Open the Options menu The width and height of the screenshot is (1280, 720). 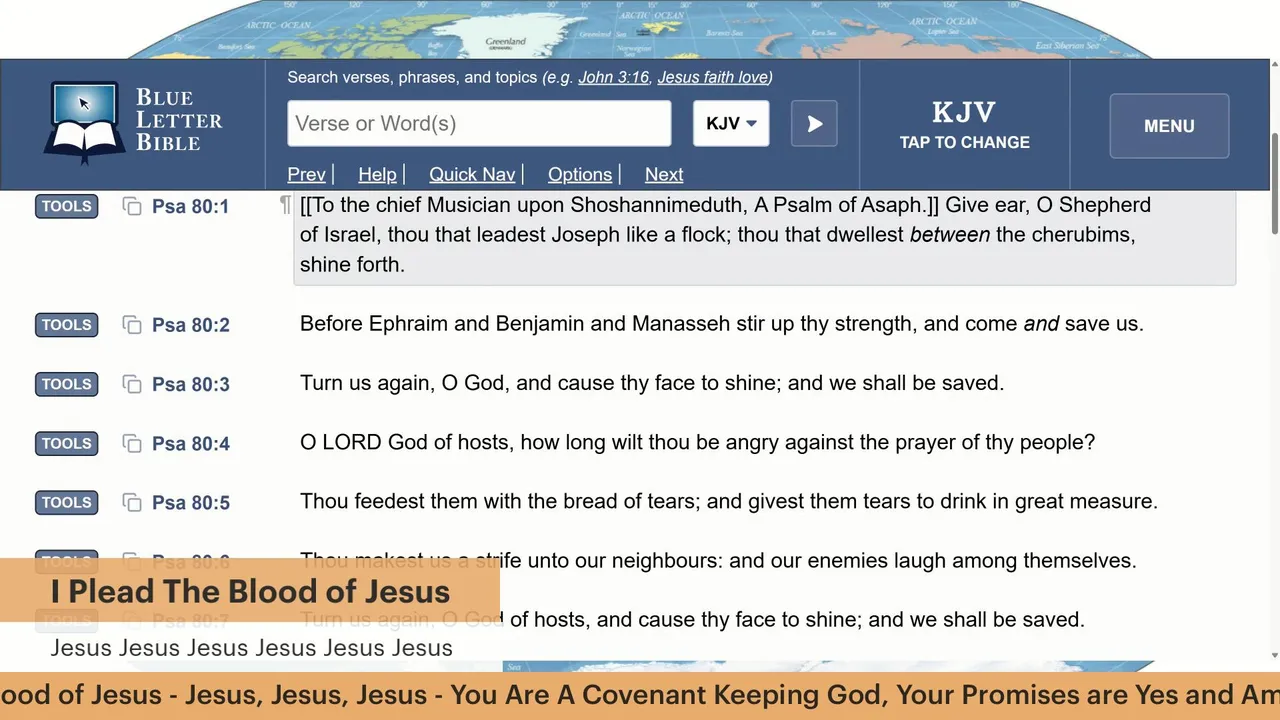pos(580,174)
